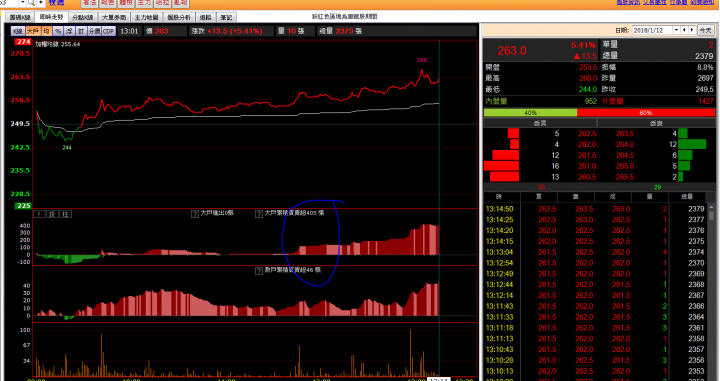Open the date picker dropdown arrow

click(676, 30)
